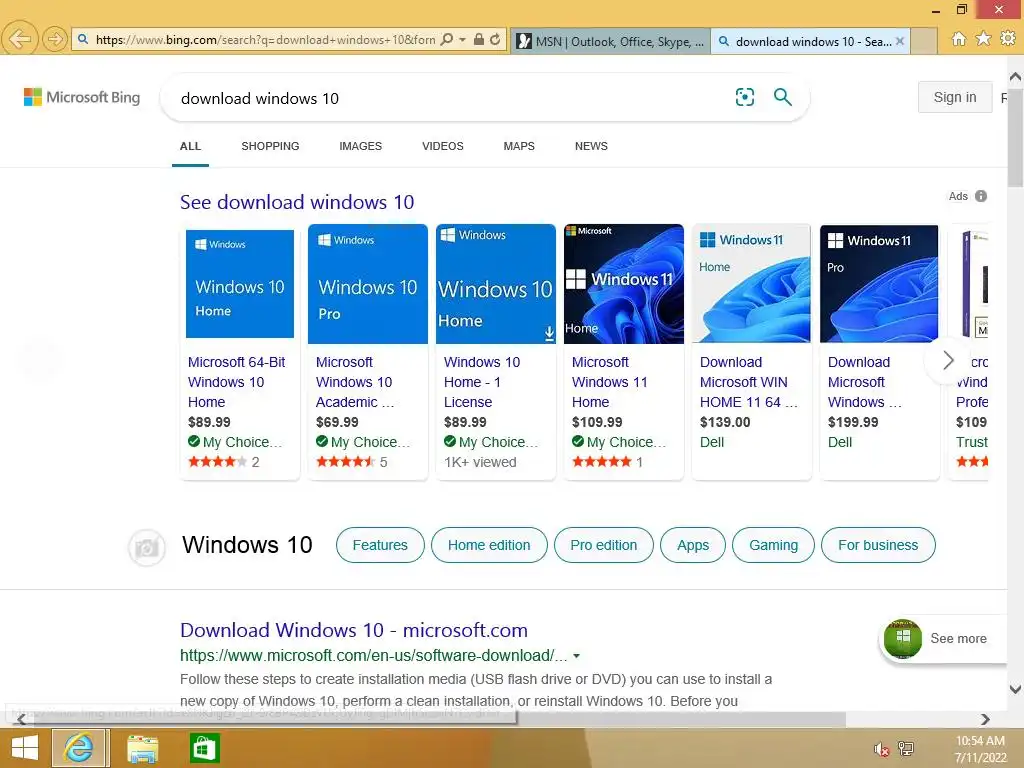Click the vertical scrollbar down arrow
The height and width of the screenshot is (768, 1024).
1016,689
